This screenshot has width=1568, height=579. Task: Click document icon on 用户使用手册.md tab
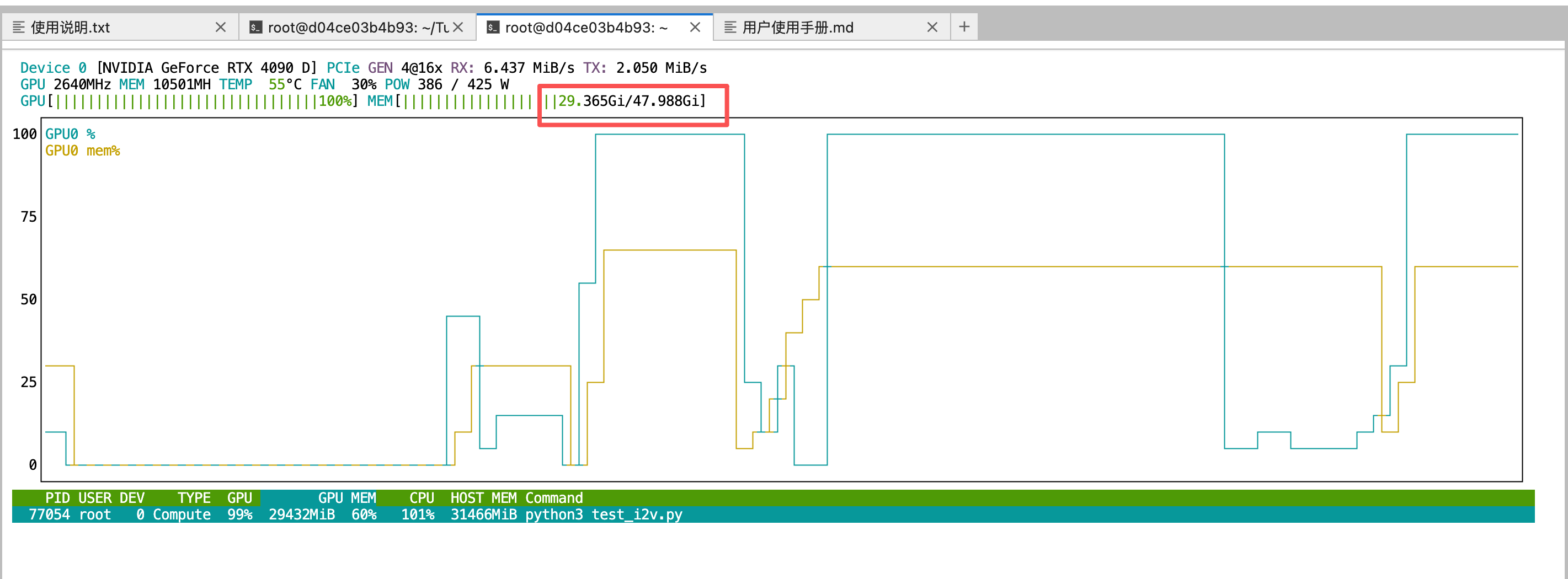[x=730, y=28]
